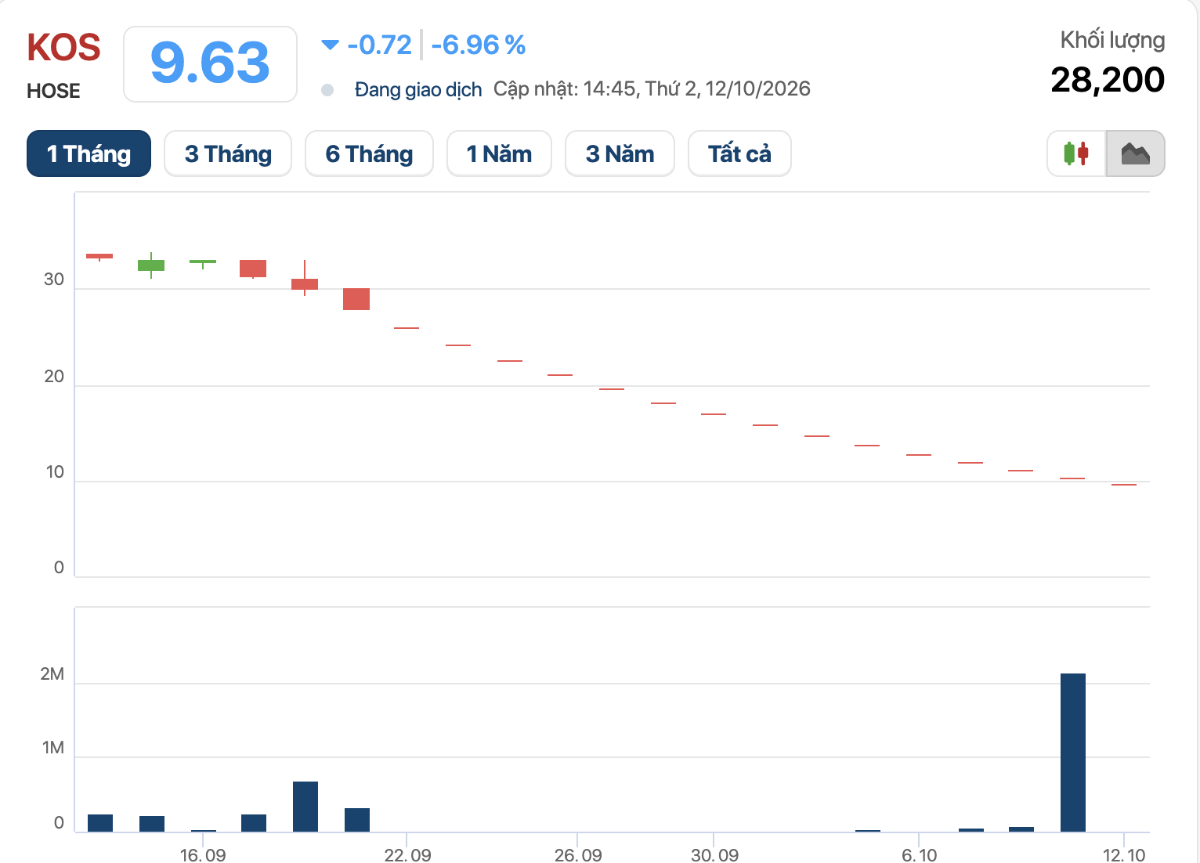This screenshot has width=1200, height=863.
Task: Switch to candlestick chart view icon
Action: 1077,154
